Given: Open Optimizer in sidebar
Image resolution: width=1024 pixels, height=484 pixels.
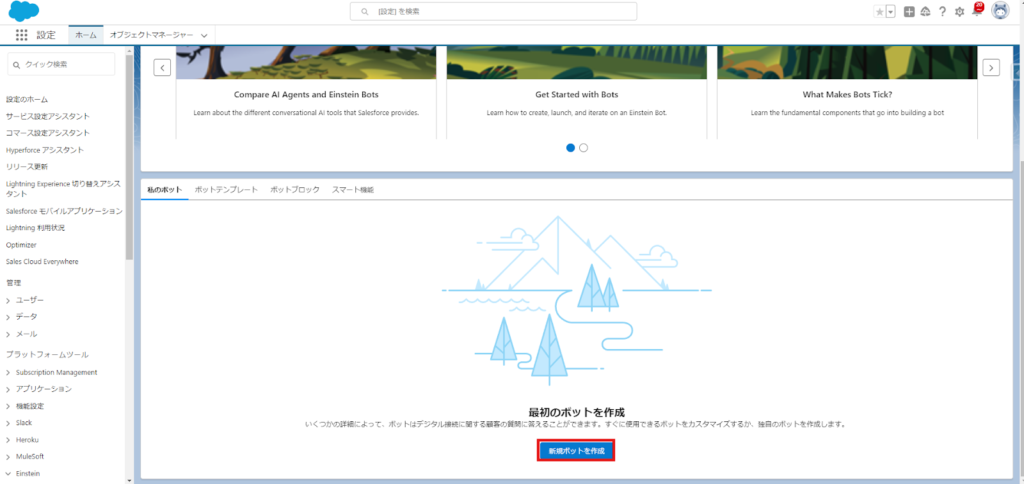Looking at the screenshot, I should pos(21,245).
